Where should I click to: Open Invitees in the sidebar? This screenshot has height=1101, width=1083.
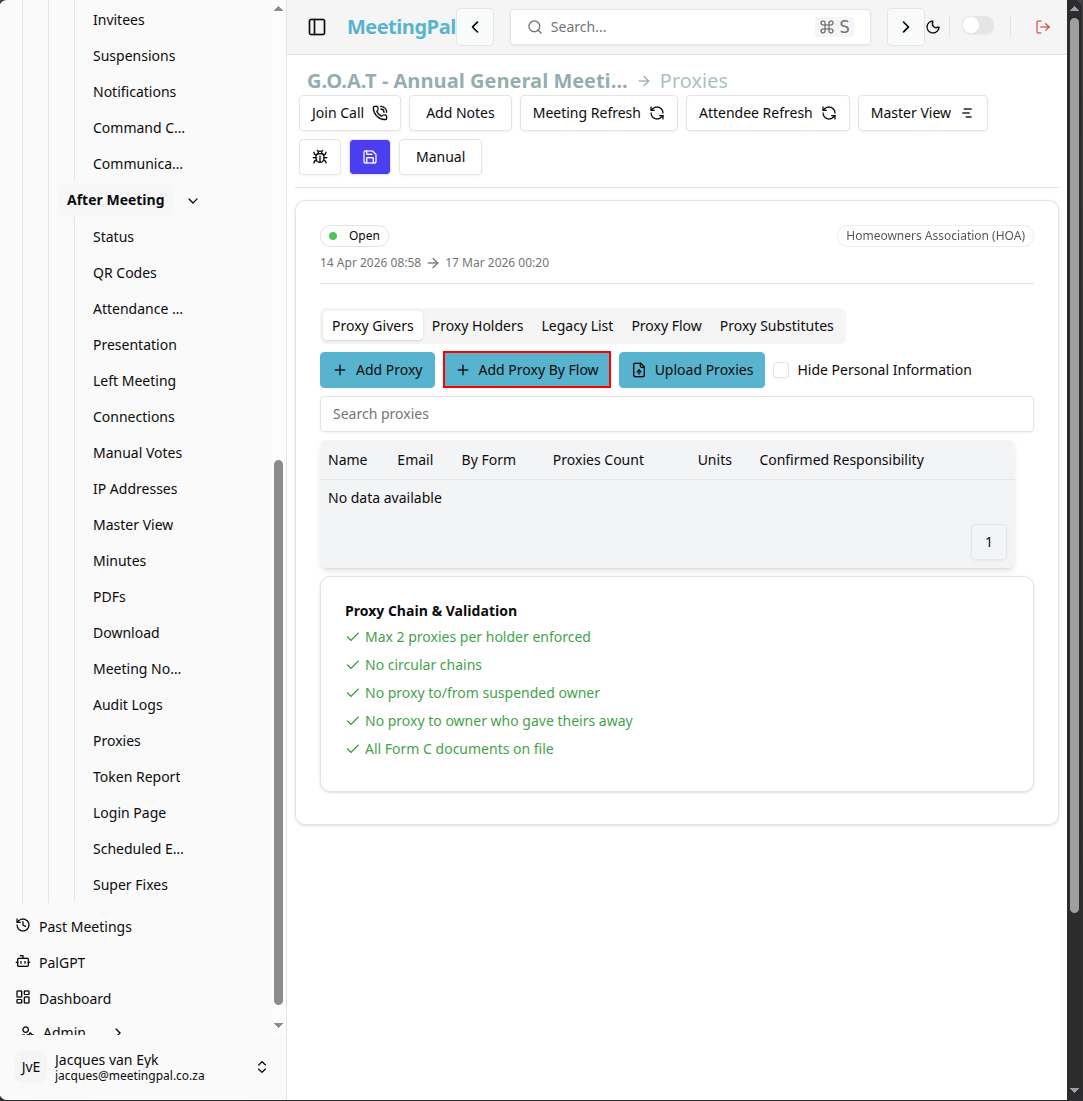click(119, 20)
